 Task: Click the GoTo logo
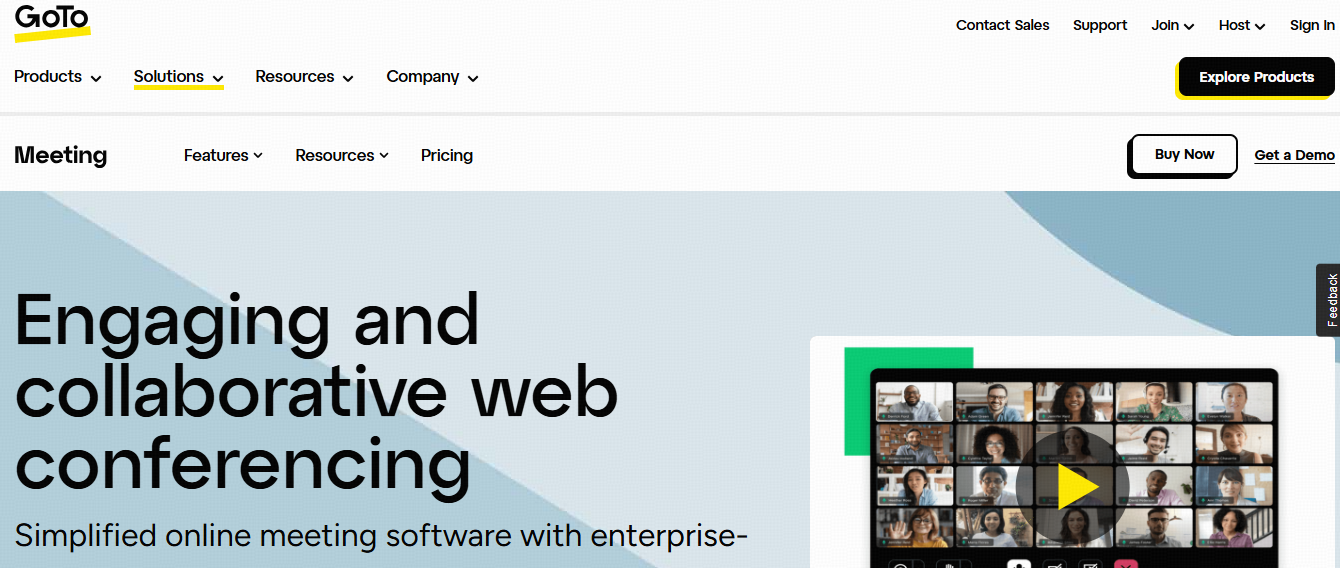coord(52,22)
